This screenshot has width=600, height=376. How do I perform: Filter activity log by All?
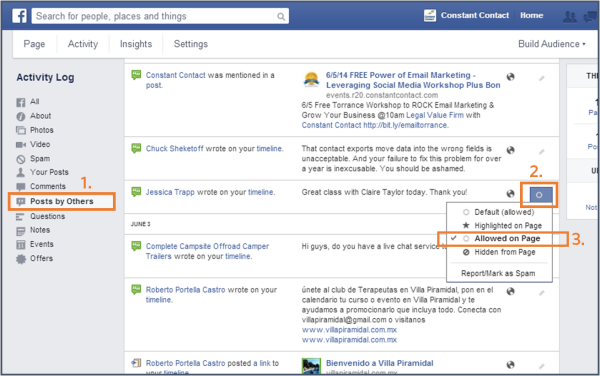(34, 102)
